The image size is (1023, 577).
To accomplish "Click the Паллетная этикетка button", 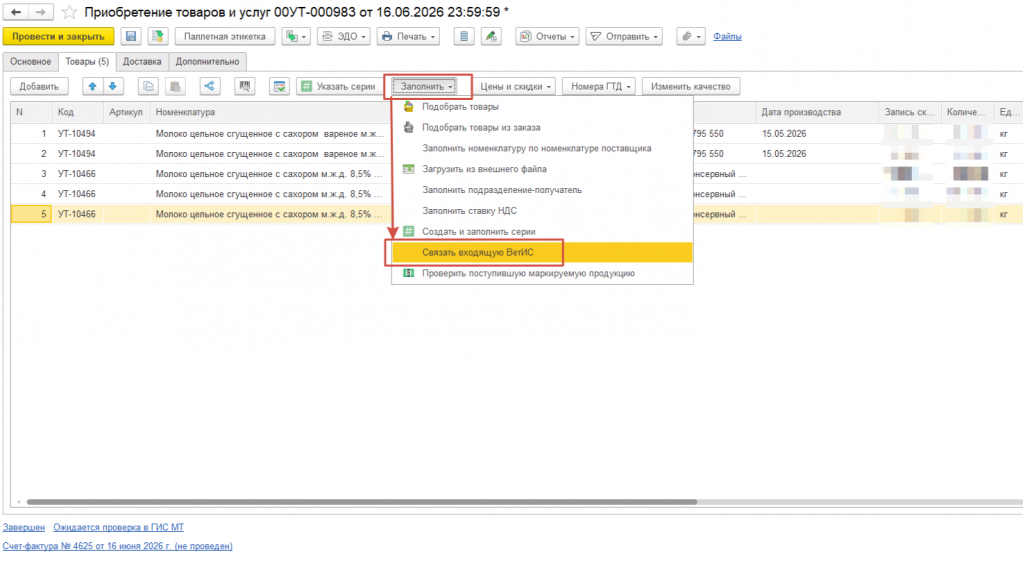I will (x=224, y=37).
